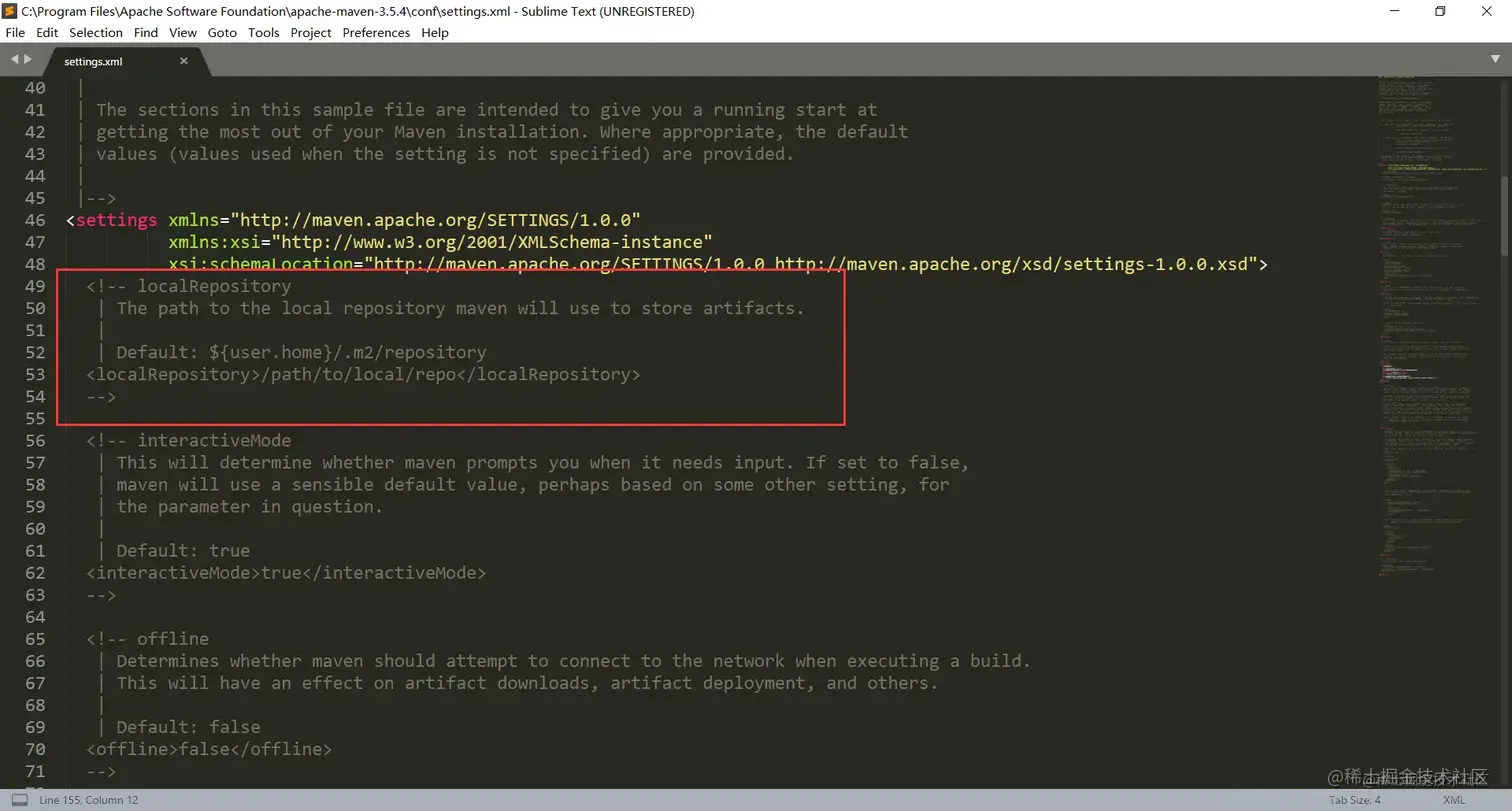This screenshot has height=811, width=1512.
Task: Click '/path/to/local/repo' text on line 53
Action: click(x=357, y=374)
